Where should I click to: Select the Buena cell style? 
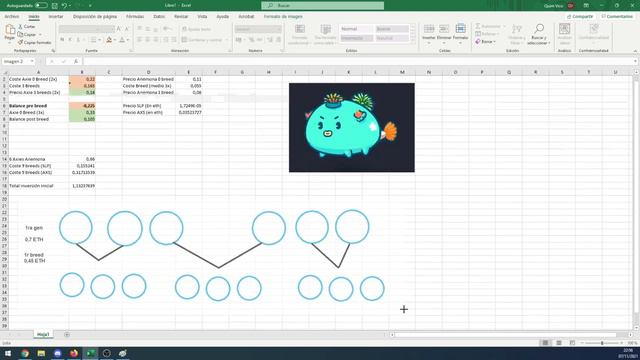[x=392, y=29]
